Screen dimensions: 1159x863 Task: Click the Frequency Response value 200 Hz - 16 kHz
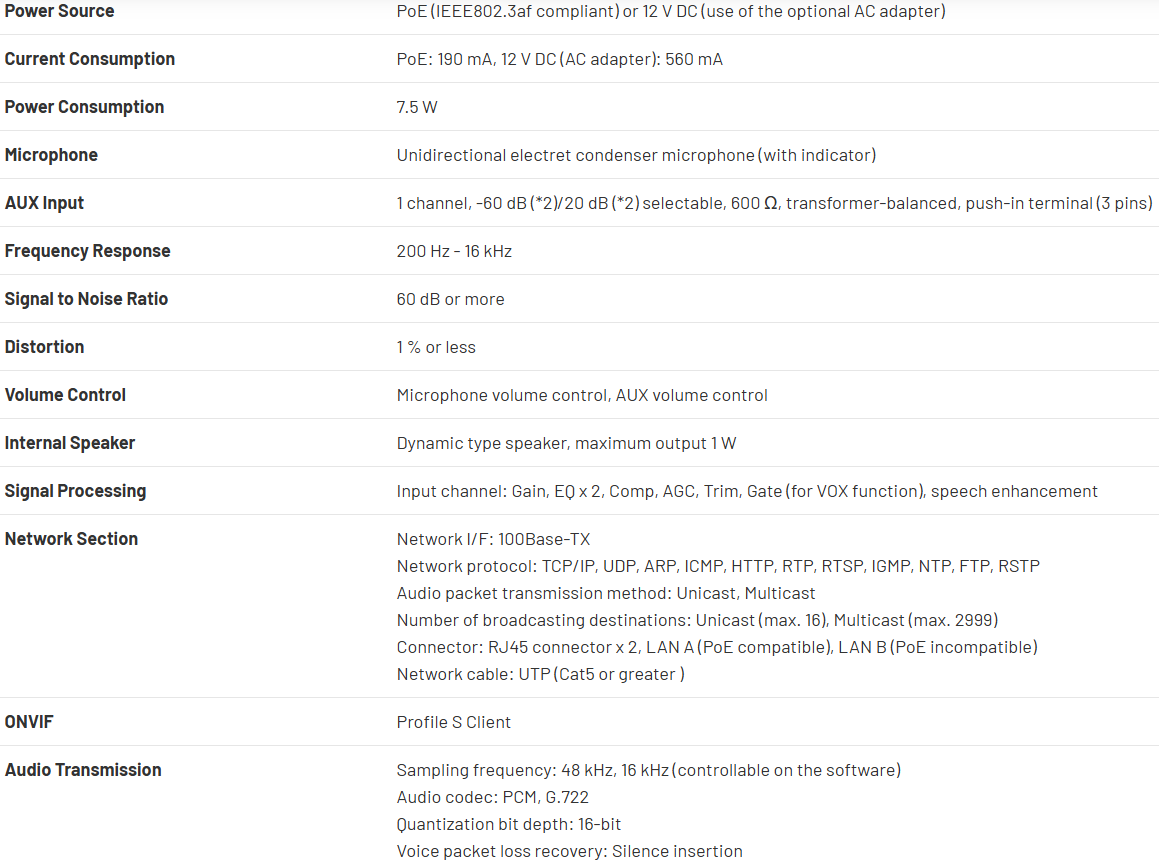(x=454, y=251)
